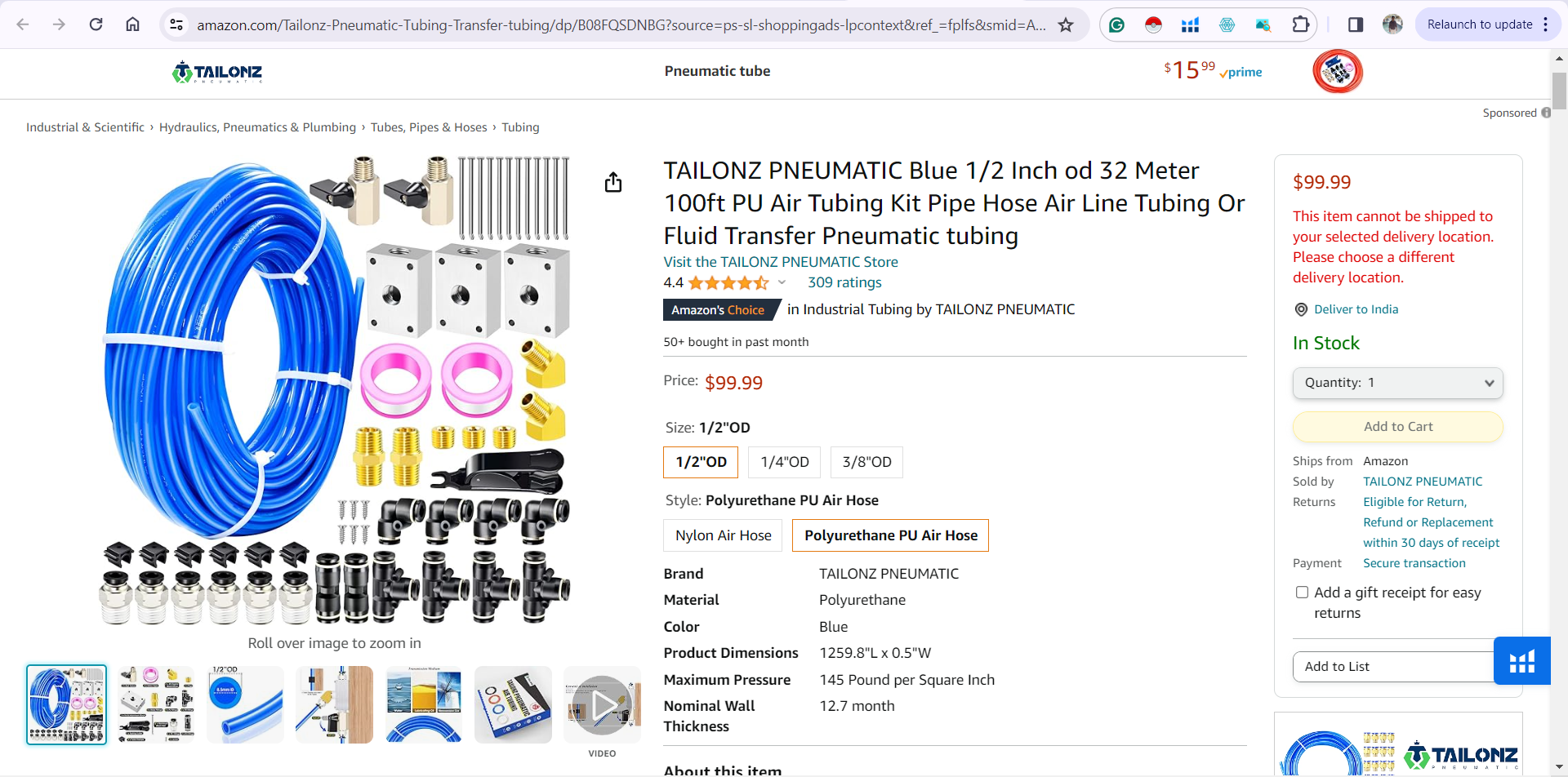Image resolution: width=1568 pixels, height=777 pixels.
Task: Click the reload page icon
Action: coord(96,24)
